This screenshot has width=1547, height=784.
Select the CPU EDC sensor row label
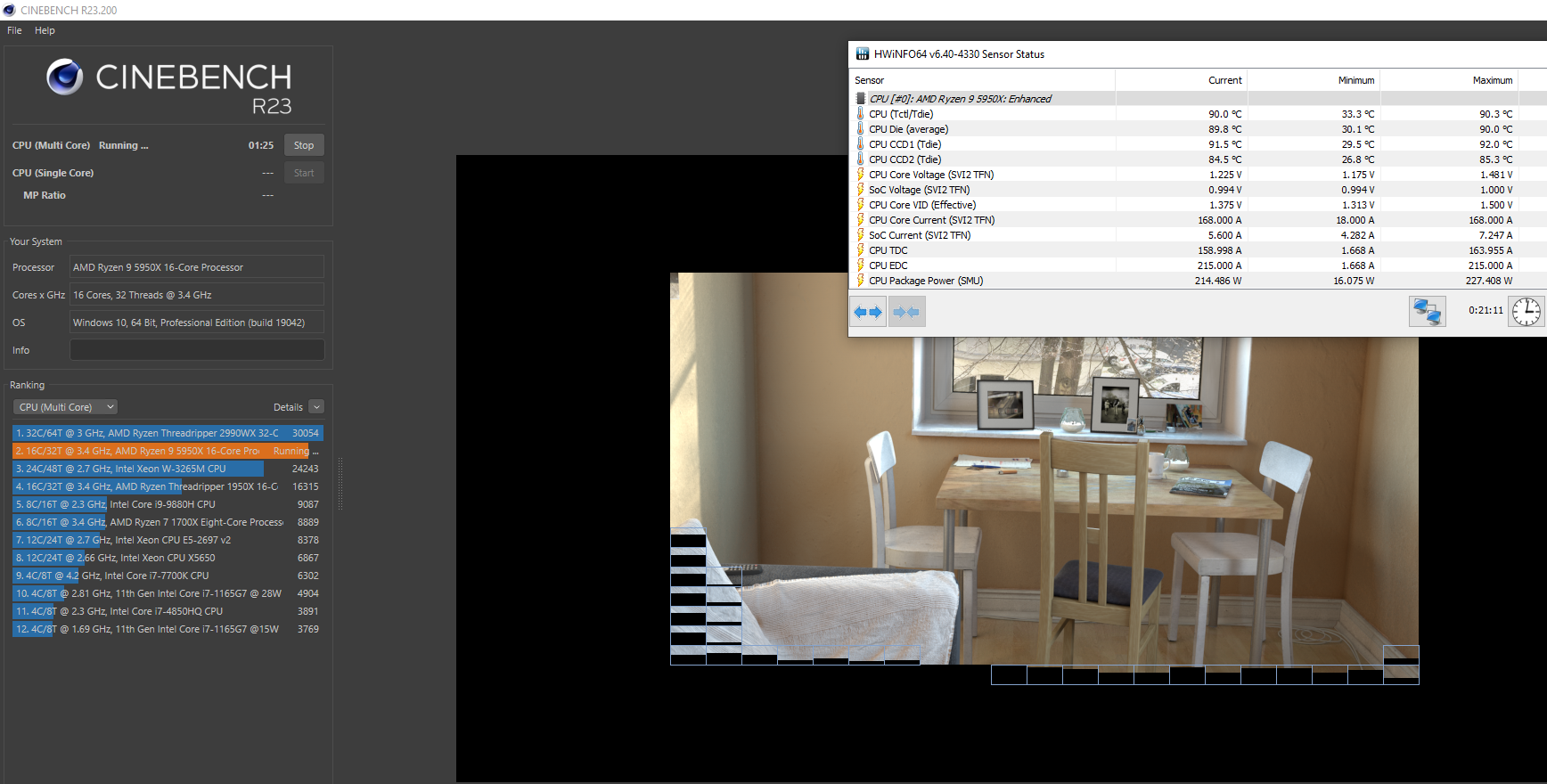click(x=888, y=265)
